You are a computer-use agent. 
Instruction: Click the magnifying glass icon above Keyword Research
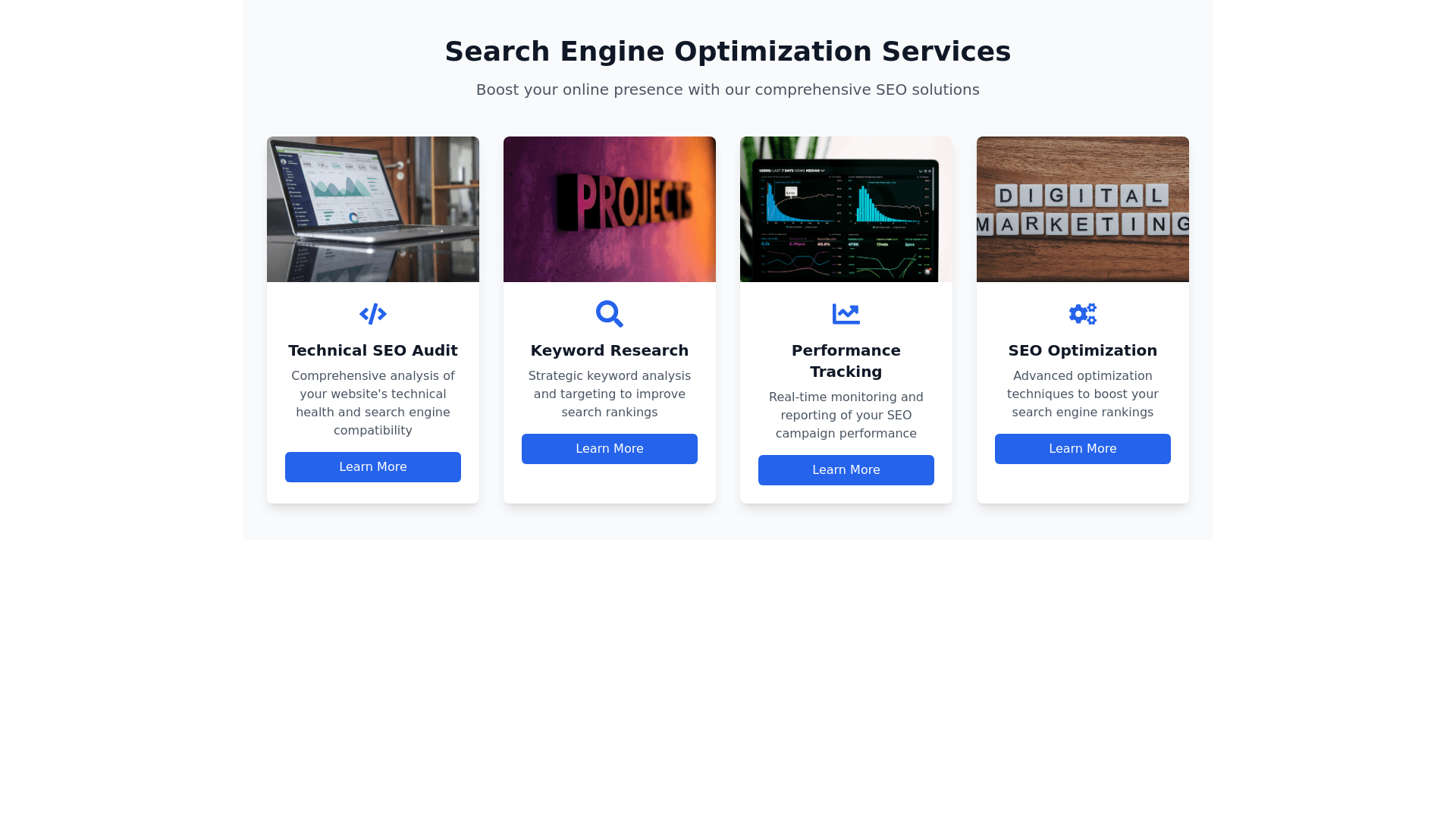(610, 314)
